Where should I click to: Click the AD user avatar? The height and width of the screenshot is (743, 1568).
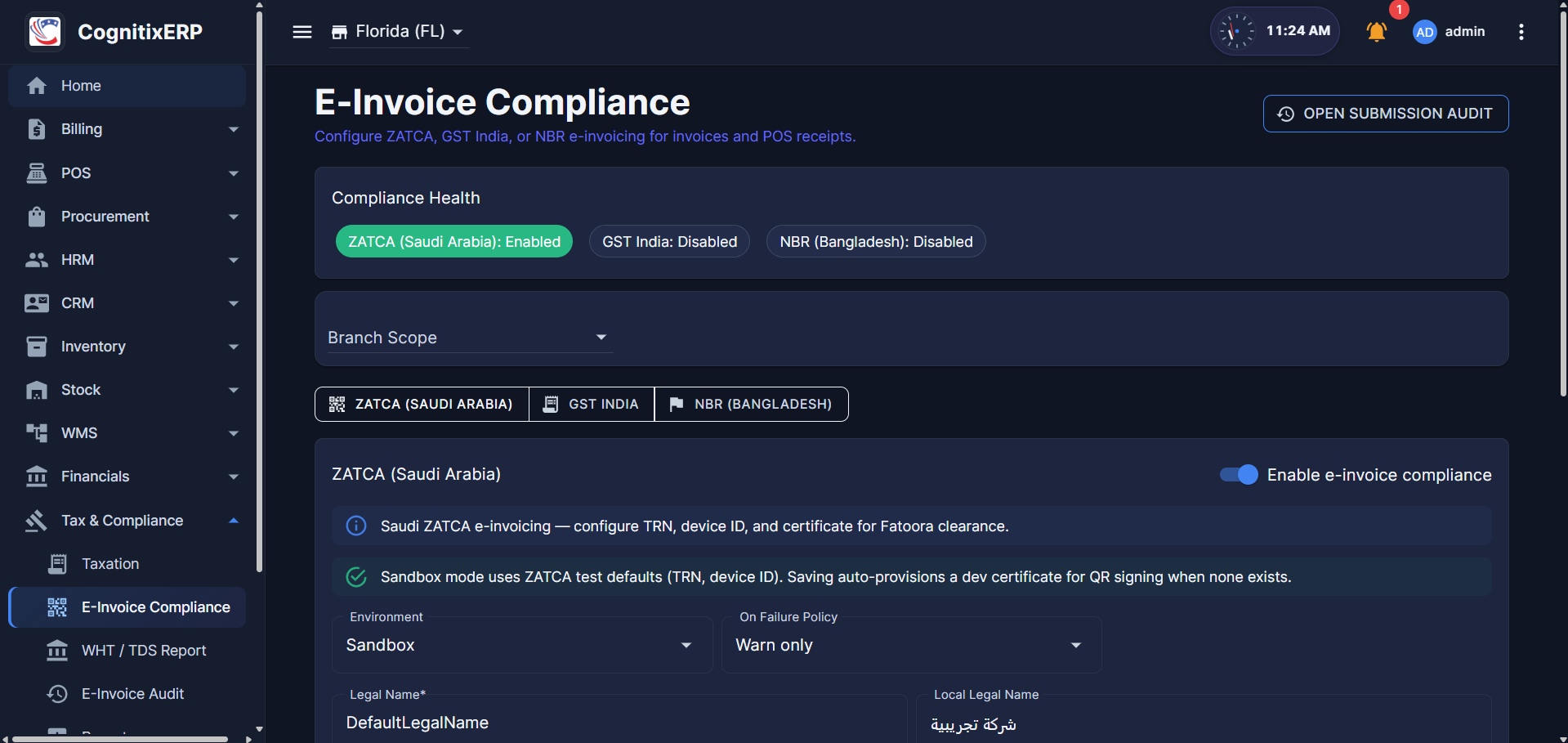1425,32
